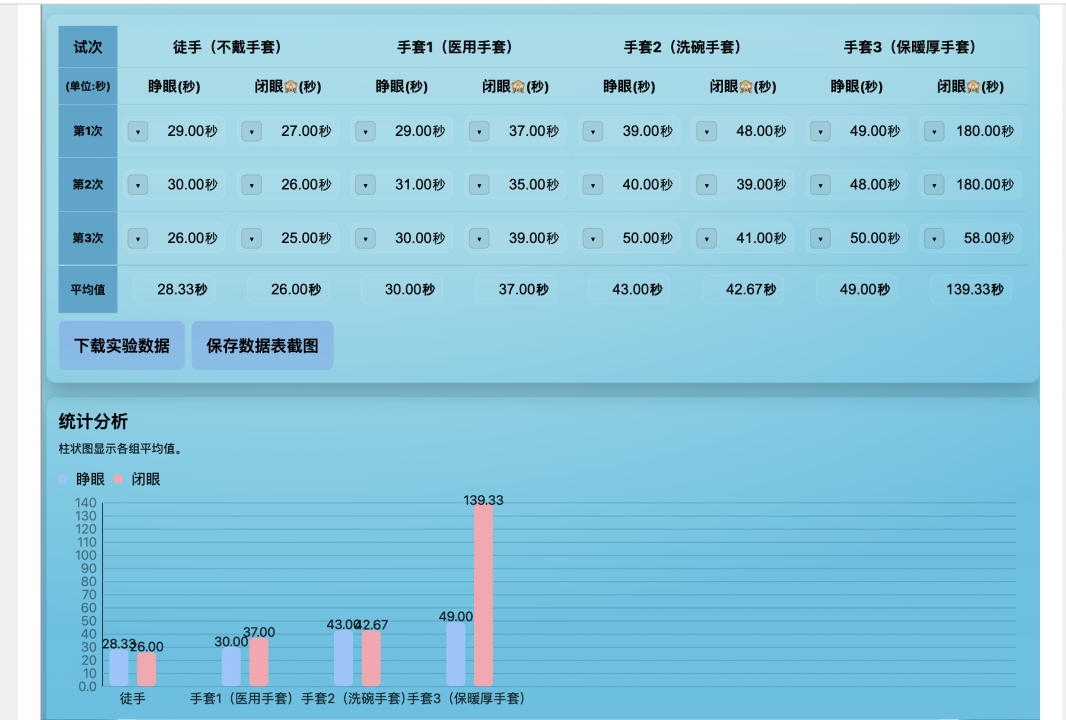
Task: Click the 手套3（保暖厚手套）column header
Action: click(x=909, y=47)
